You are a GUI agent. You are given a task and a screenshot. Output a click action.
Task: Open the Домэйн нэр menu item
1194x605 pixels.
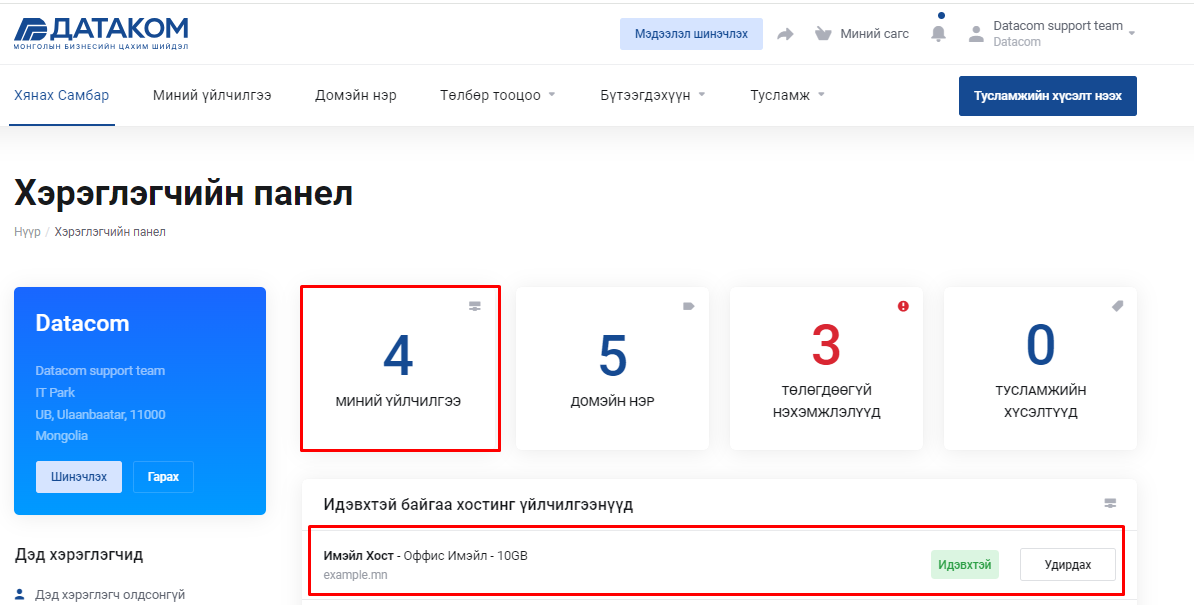[356, 95]
